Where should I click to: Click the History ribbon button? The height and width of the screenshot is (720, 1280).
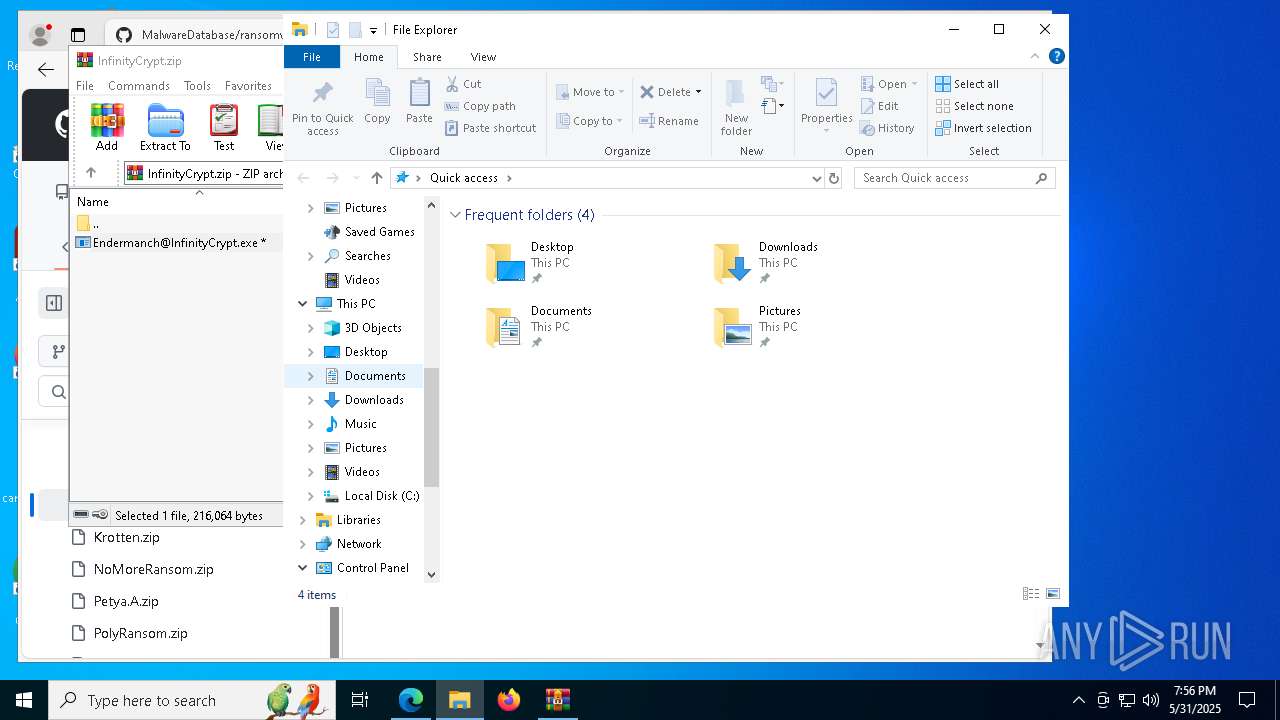coord(888,128)
